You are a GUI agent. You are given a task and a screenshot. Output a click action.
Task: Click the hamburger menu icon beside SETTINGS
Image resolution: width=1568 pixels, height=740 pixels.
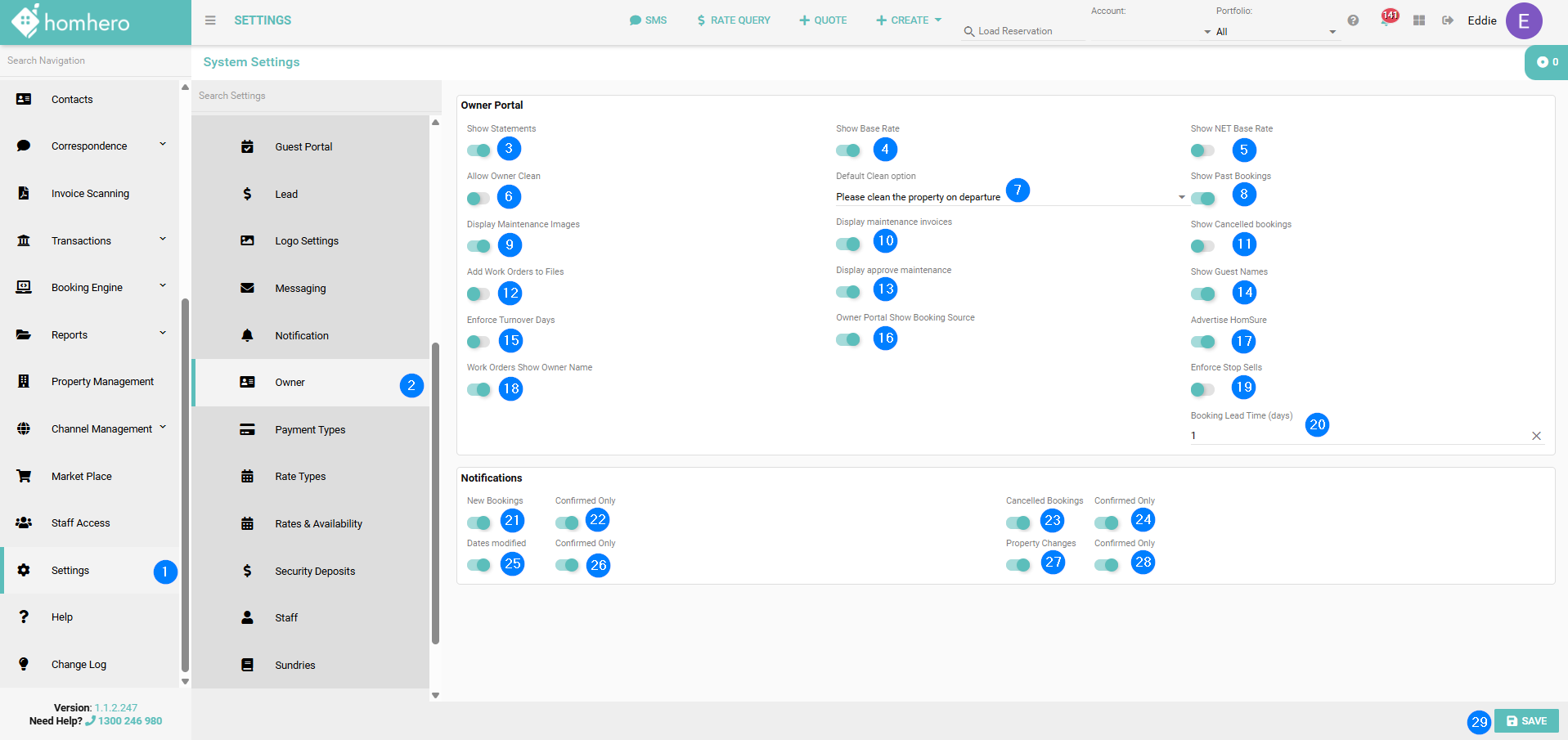pos(210,20)
